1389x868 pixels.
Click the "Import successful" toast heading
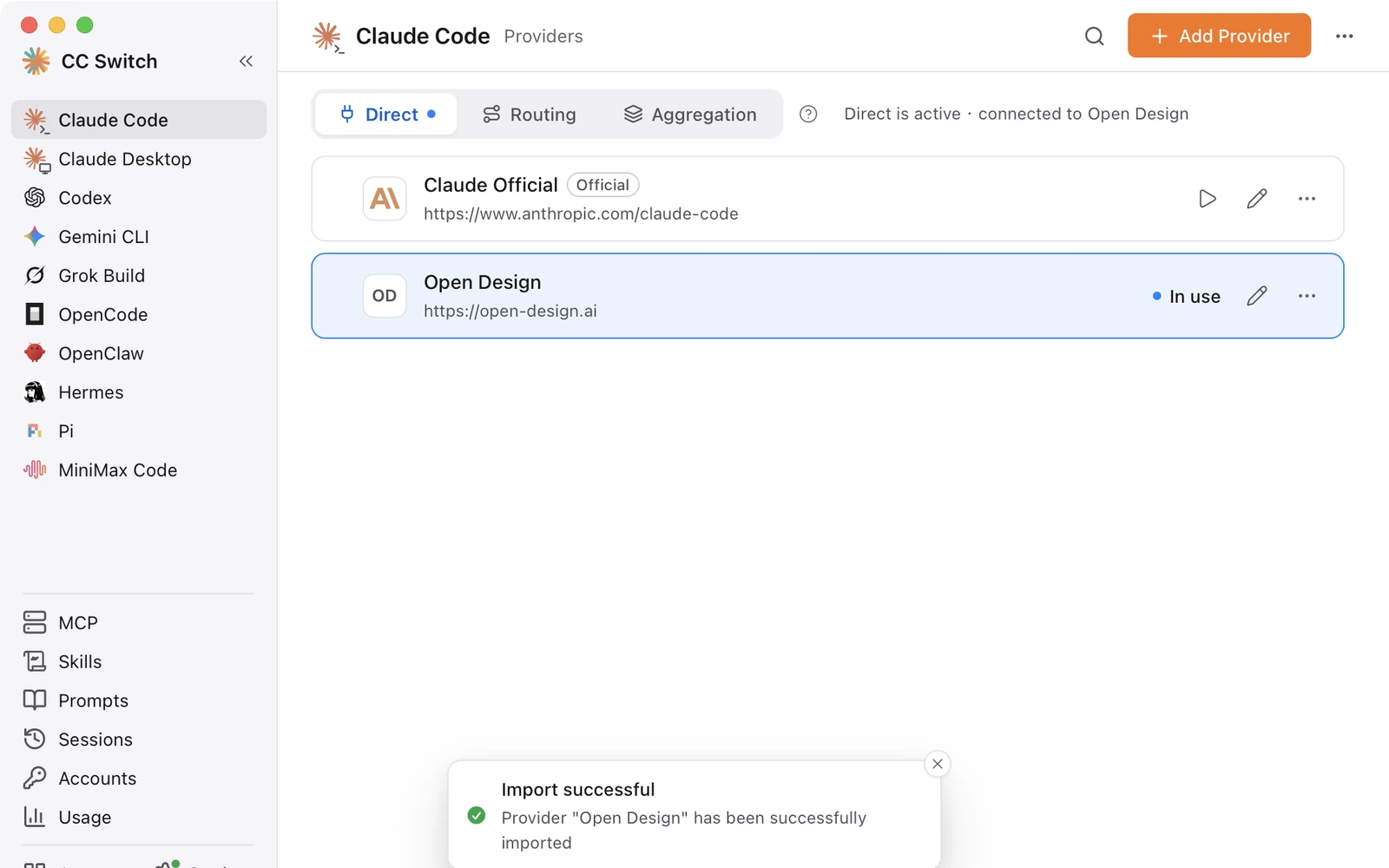tap(578, 790)
